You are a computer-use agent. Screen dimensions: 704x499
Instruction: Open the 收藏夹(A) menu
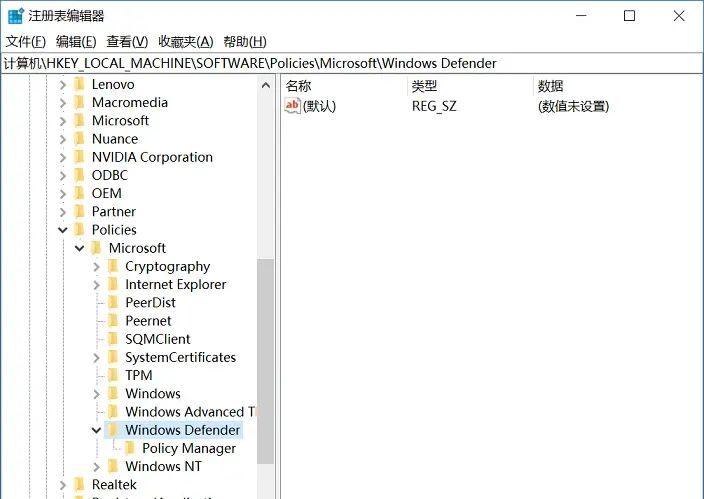coord(185,42)
